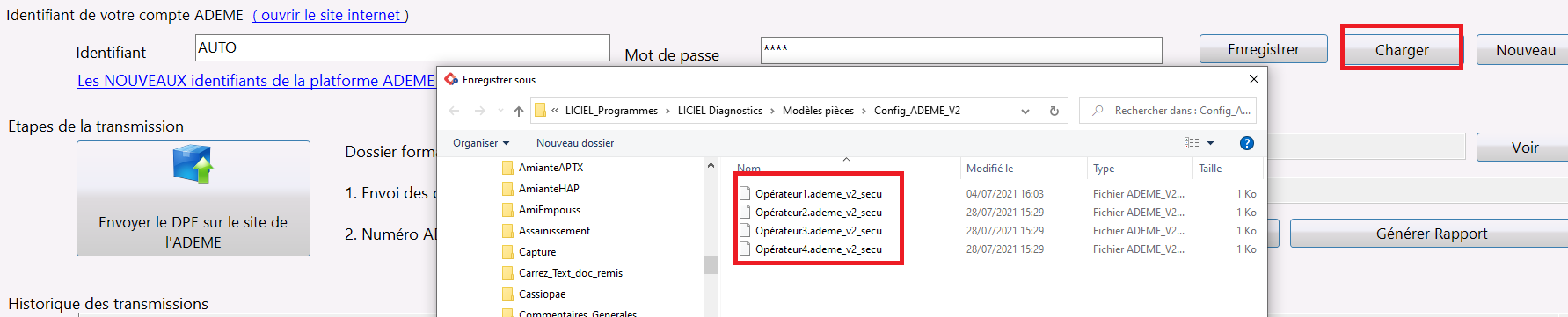Go up one folder level arrow
This screenshot has height=317, width=1568.
[519, 111]
